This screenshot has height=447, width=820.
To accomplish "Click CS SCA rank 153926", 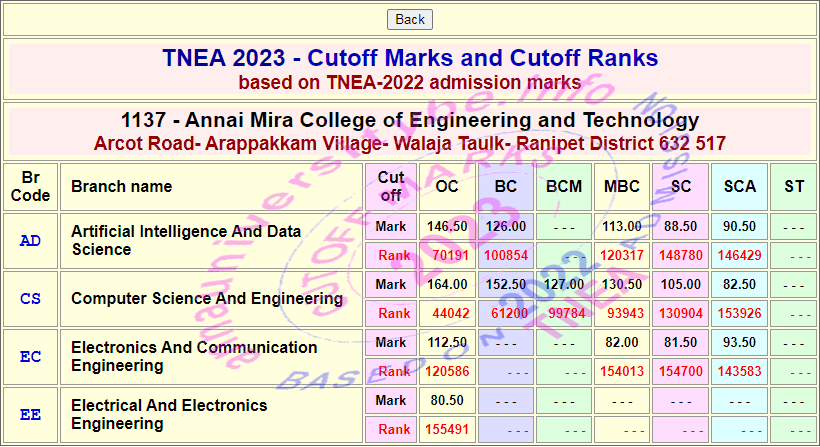I will pyautogui.click(x=739, y=313).
